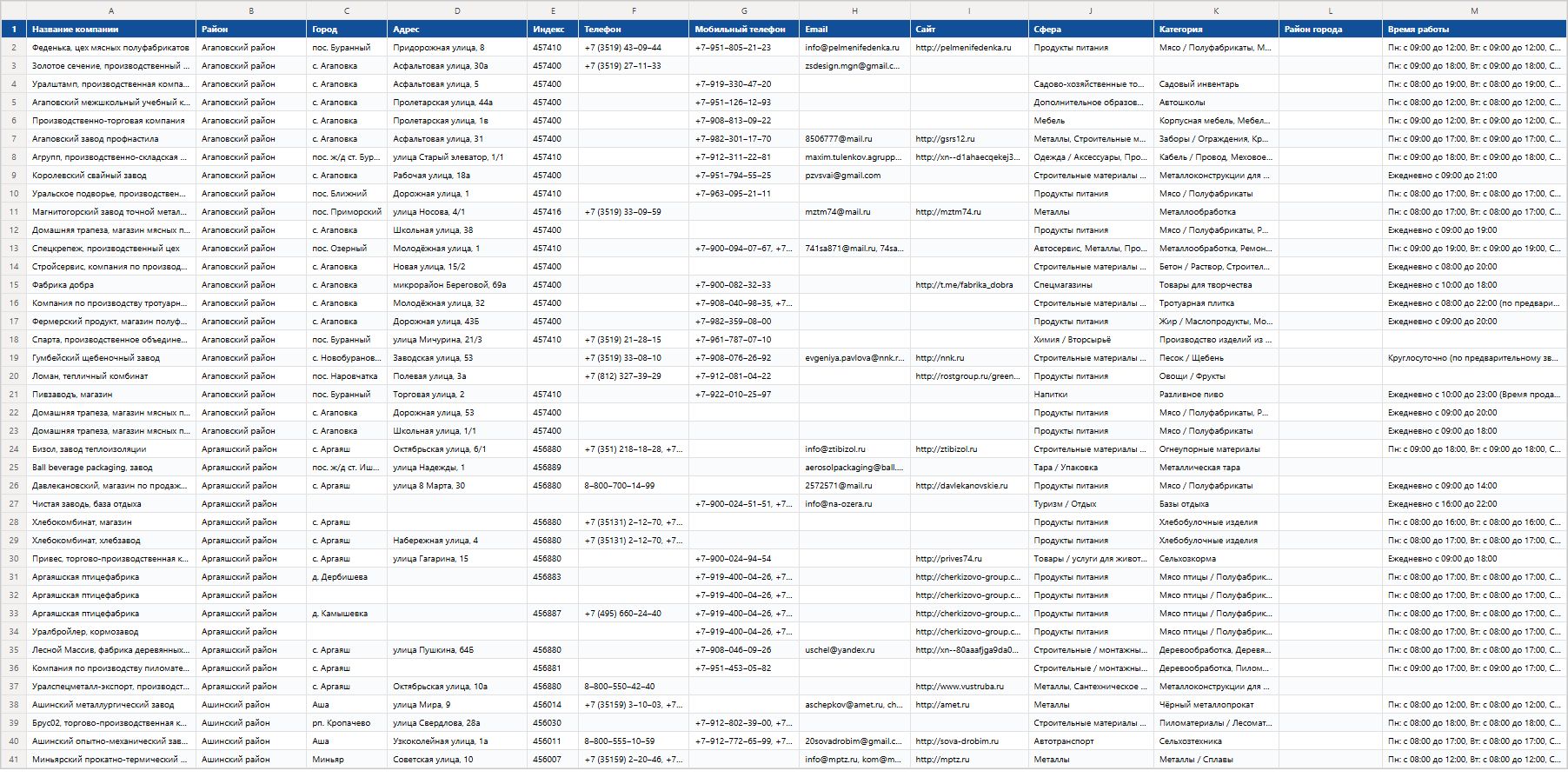Select the cell 'Хлебокомбинат, хлебзавод'
Screen dimensions: 1568x784
(111, 541)
